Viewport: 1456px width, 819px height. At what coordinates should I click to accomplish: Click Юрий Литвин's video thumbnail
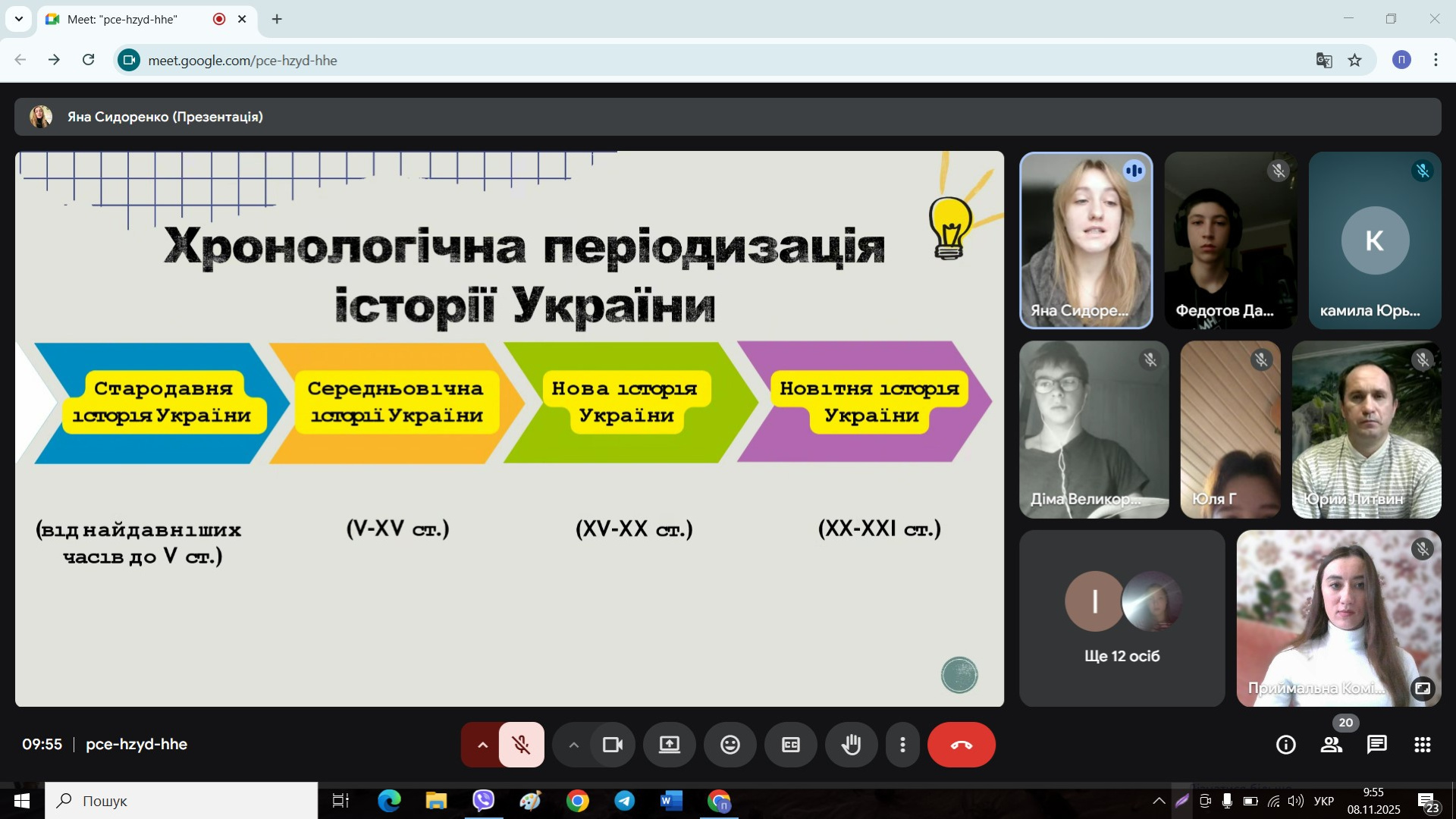pyautogui.click(x=1366, y=429)
